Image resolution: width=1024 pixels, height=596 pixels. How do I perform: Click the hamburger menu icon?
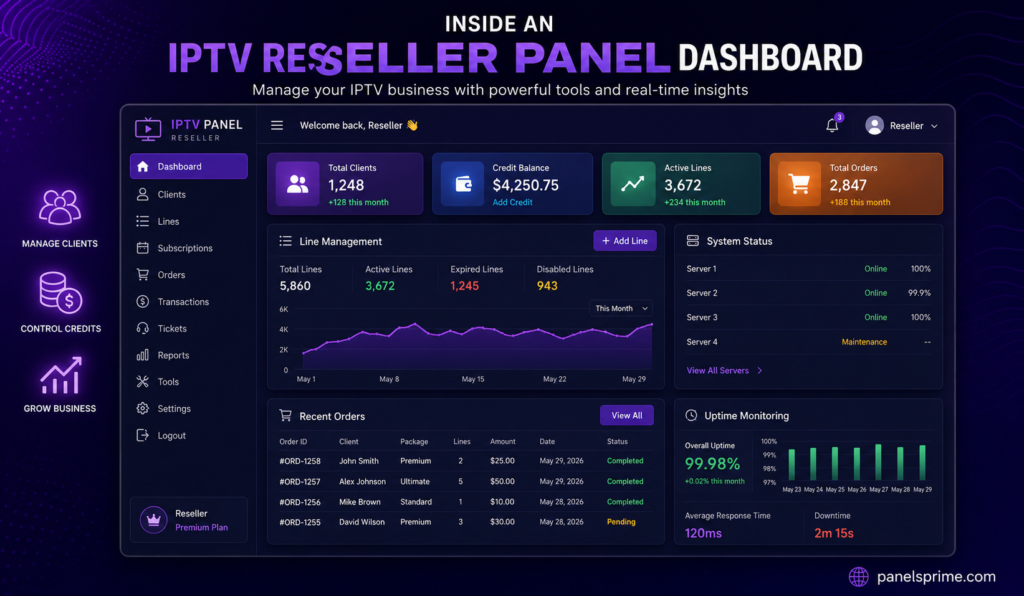277,125
